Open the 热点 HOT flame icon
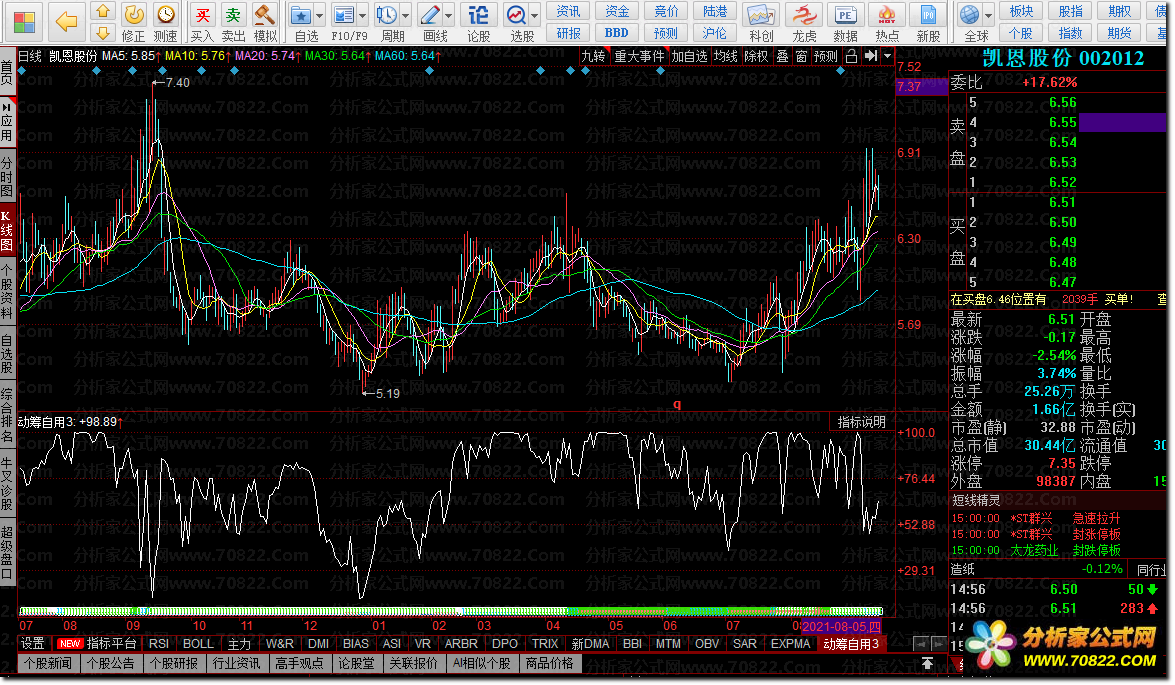Screen dimensions: 1175x685 coord(887,15)
